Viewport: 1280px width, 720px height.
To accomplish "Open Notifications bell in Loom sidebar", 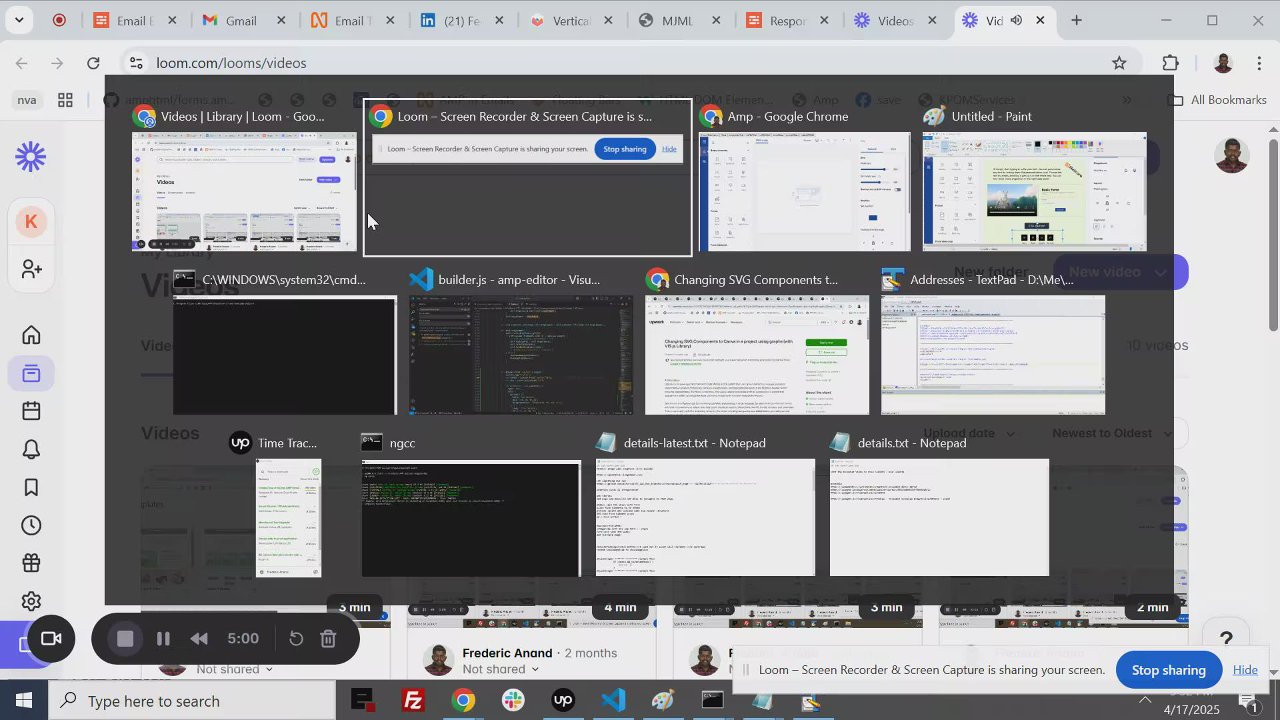I will pos(31,449).
